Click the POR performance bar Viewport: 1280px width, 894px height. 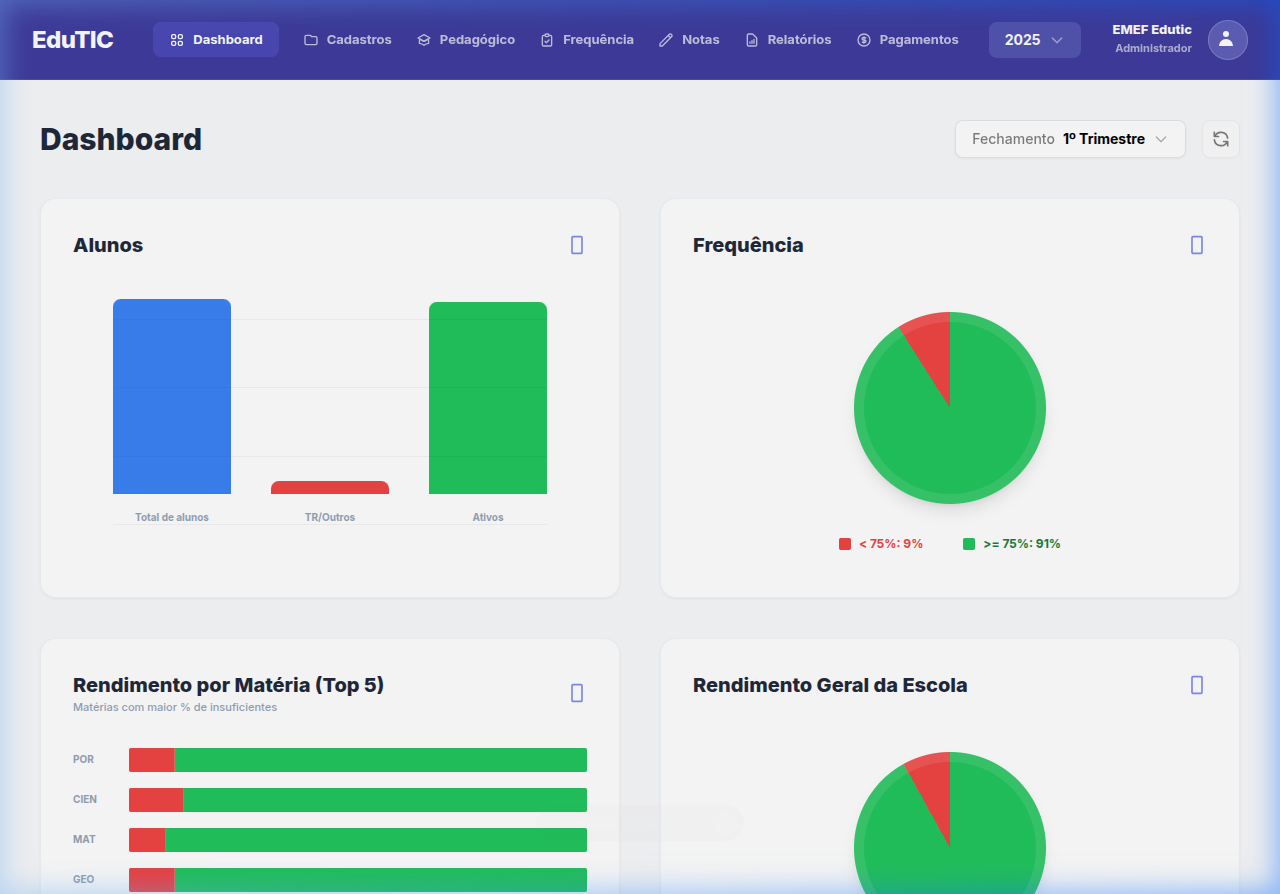[x=357, y=759]
